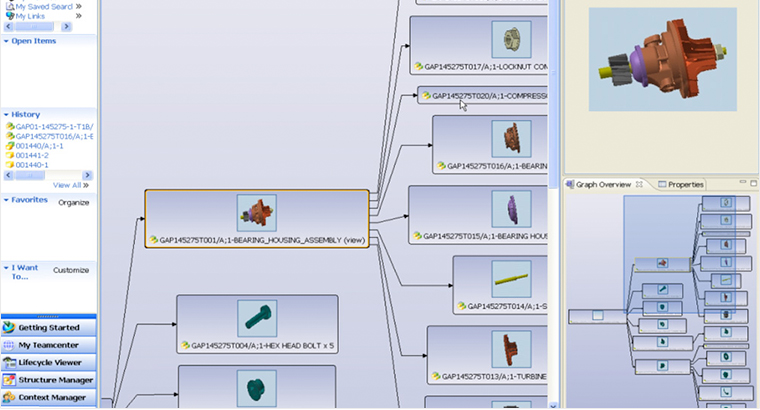Open Organize favorites link
760x410 pixels.
click(73, 202)
